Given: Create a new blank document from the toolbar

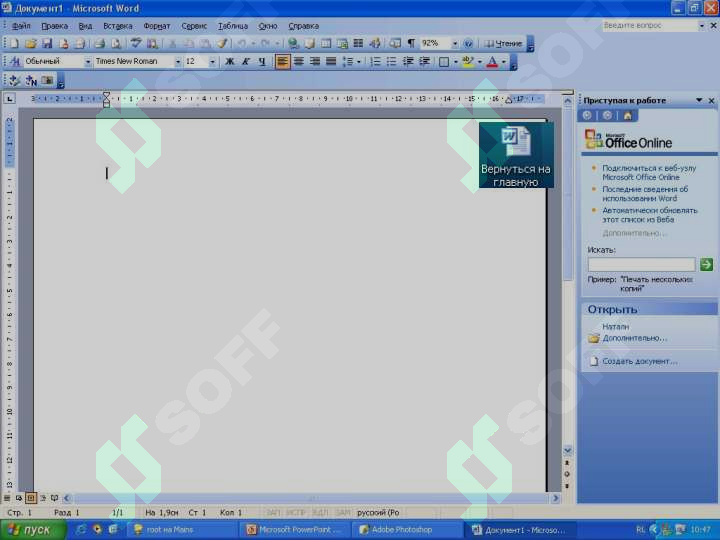Looking at the screenshot, I should 14,44.
